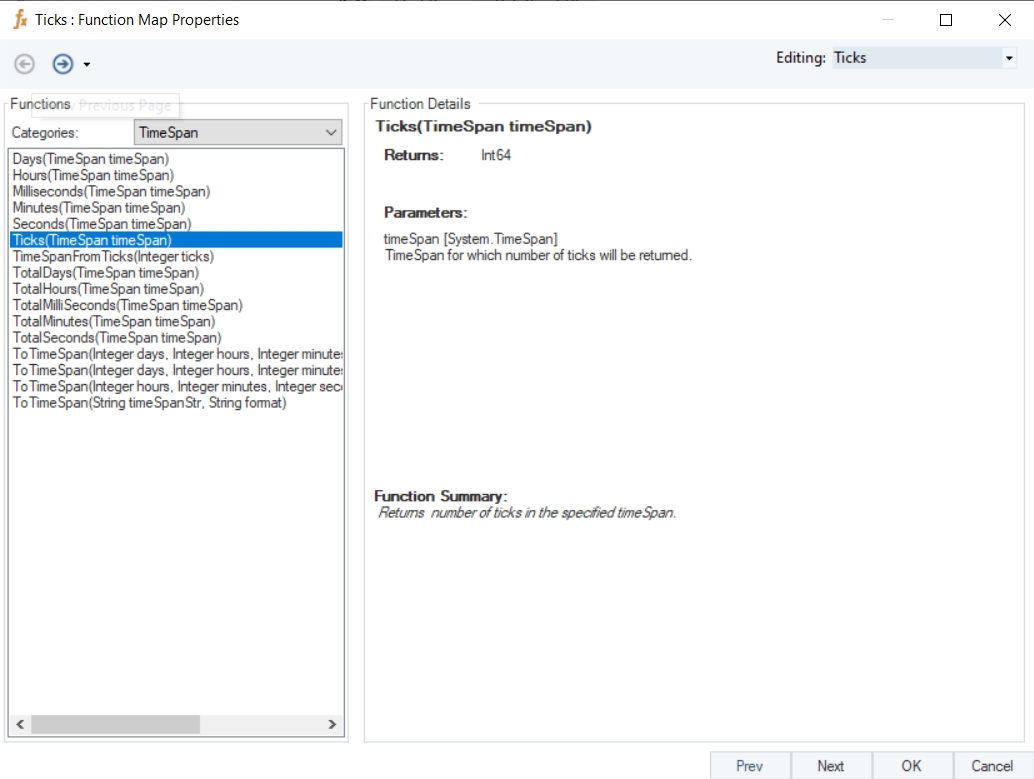Select TotalSeconds(TimeSpan timeSpan) entry
Image resolution: width=1034 pixels, height=779 pixels.
coord(117,338)
